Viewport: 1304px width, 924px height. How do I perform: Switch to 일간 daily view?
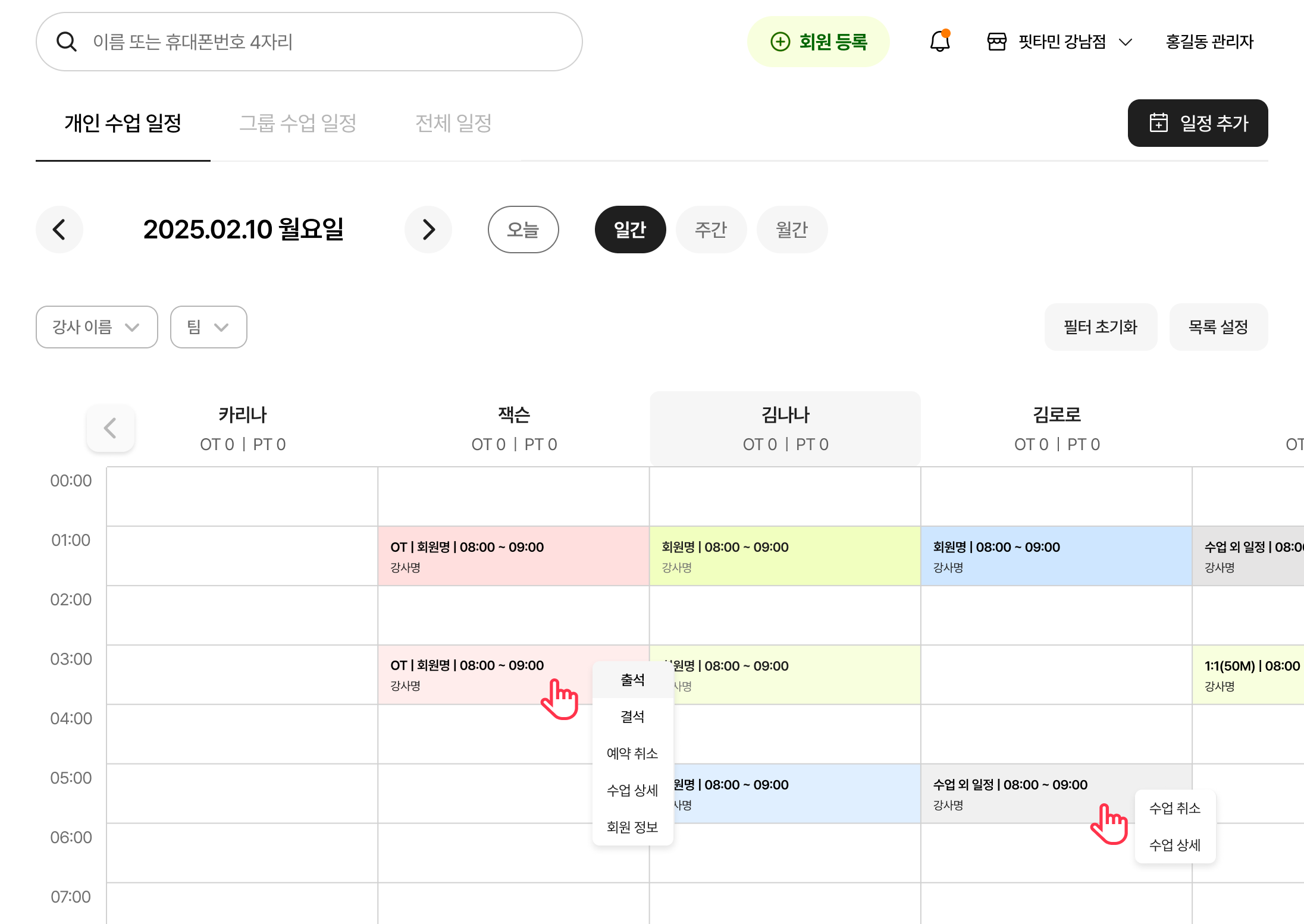[630, 230]
